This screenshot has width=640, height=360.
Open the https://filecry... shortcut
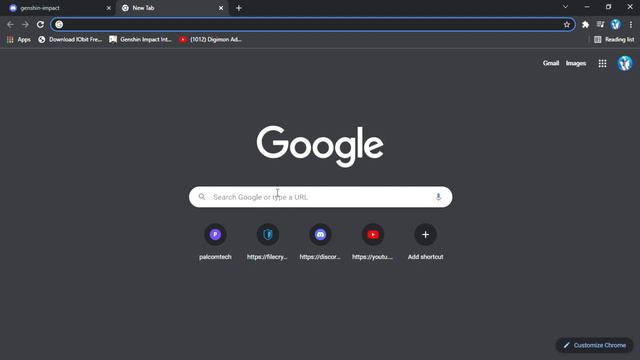point(268,242)
